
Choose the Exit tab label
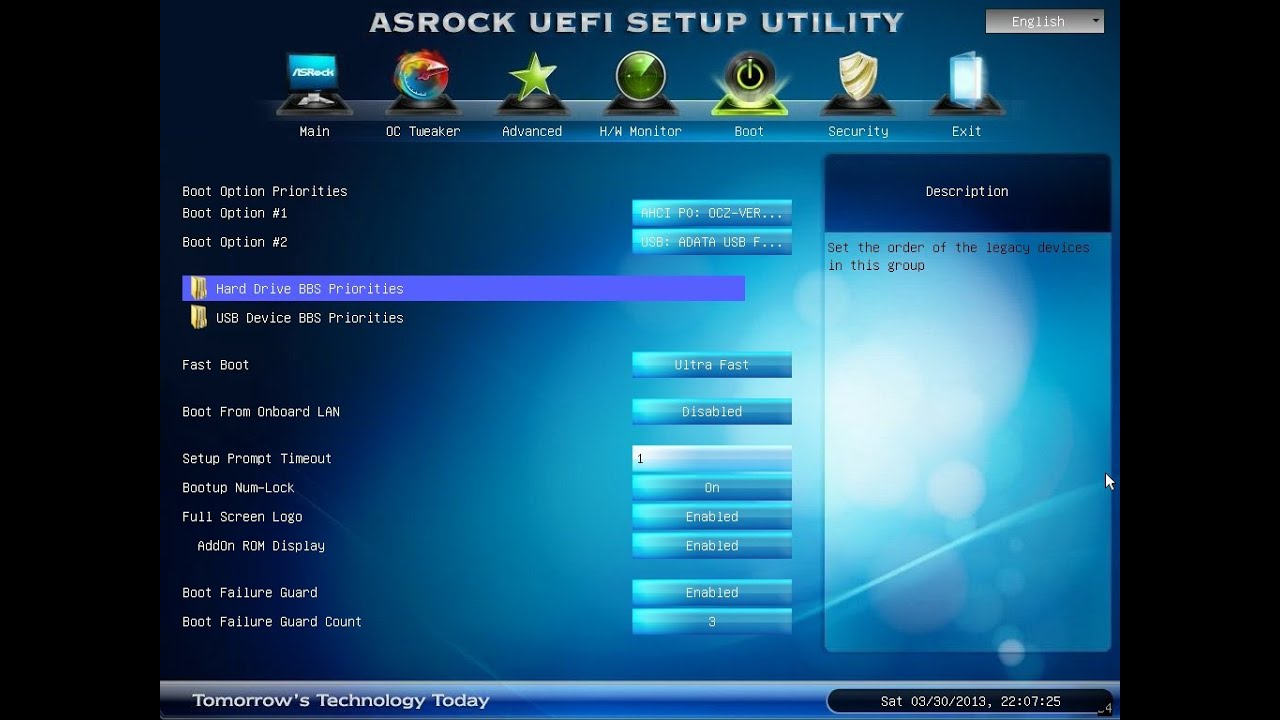point(967,131)
